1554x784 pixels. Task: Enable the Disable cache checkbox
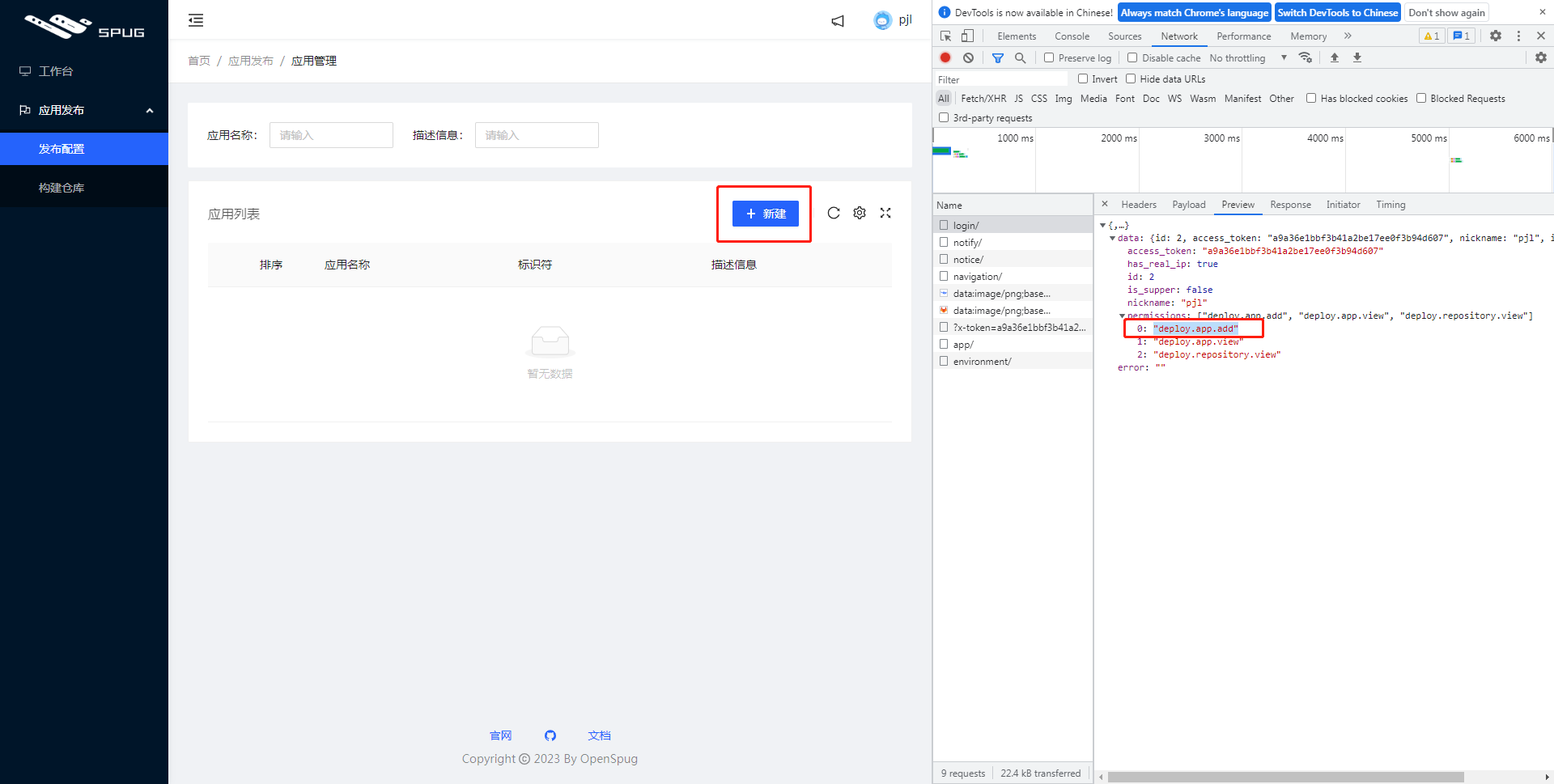pos(1132,57)
